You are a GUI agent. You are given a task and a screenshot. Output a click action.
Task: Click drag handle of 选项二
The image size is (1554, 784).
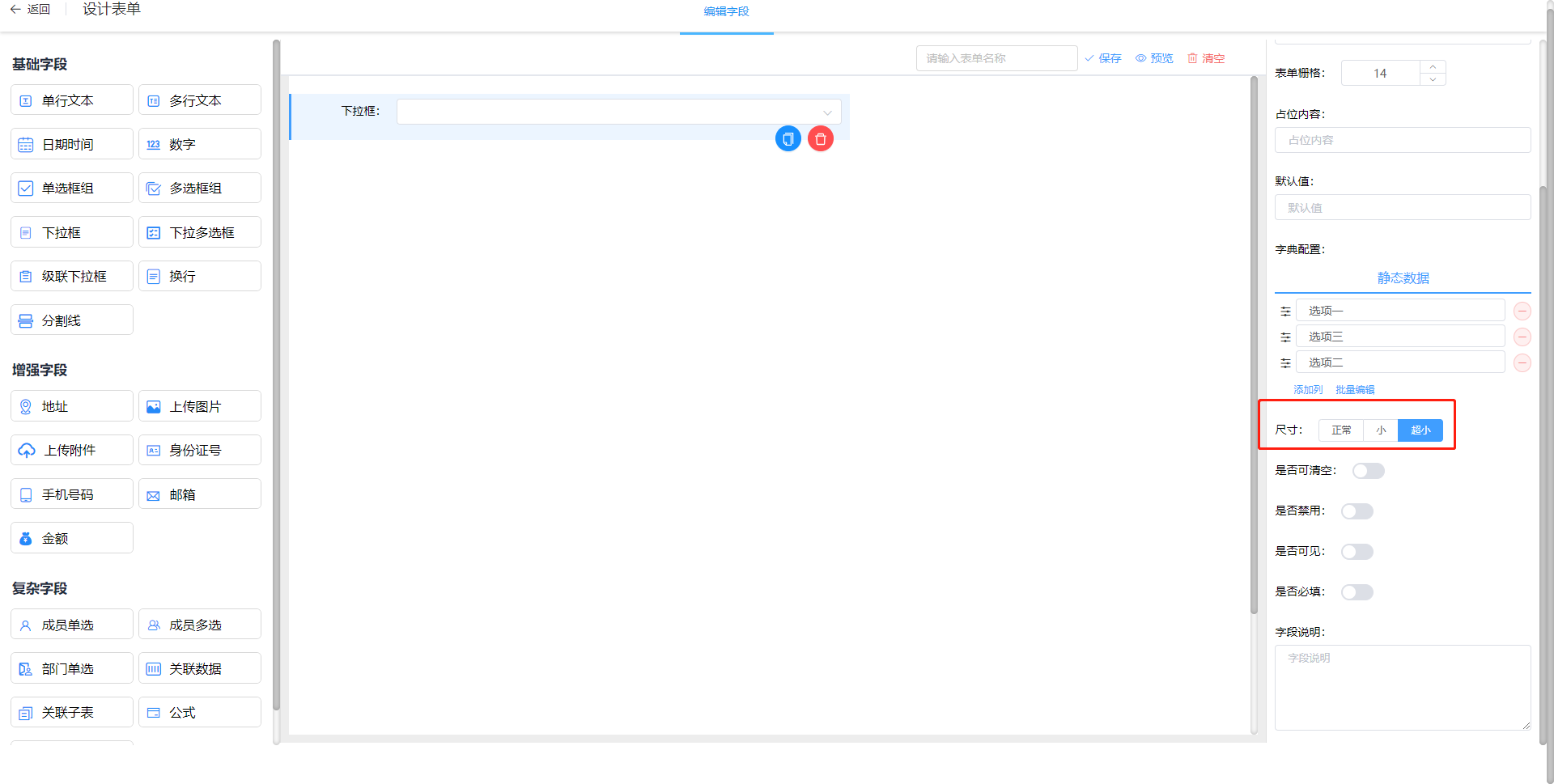tap(1285, 363)
